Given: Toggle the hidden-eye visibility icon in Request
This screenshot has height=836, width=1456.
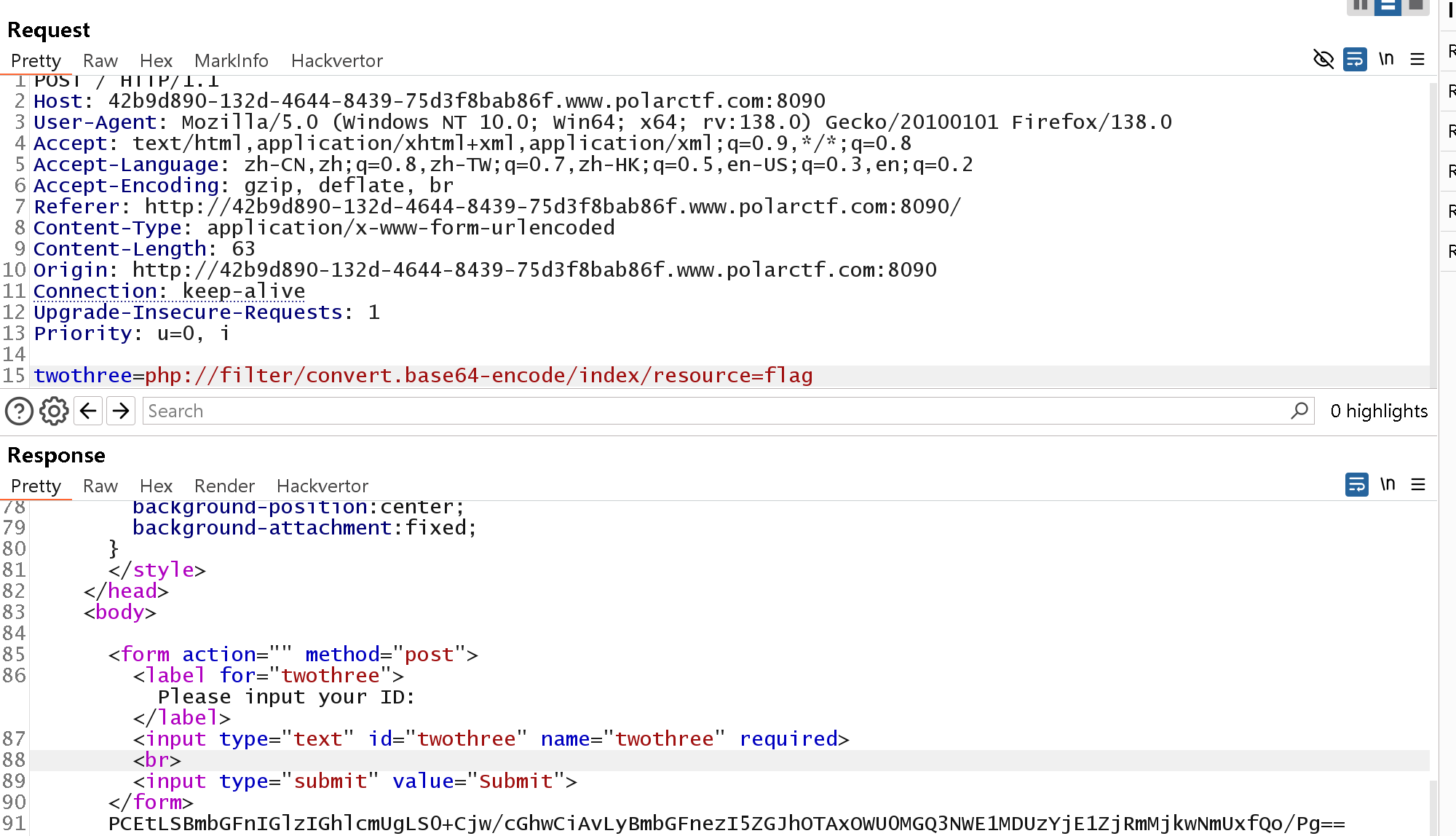Looking at the screenshot, I should [x=1323, y=59].
